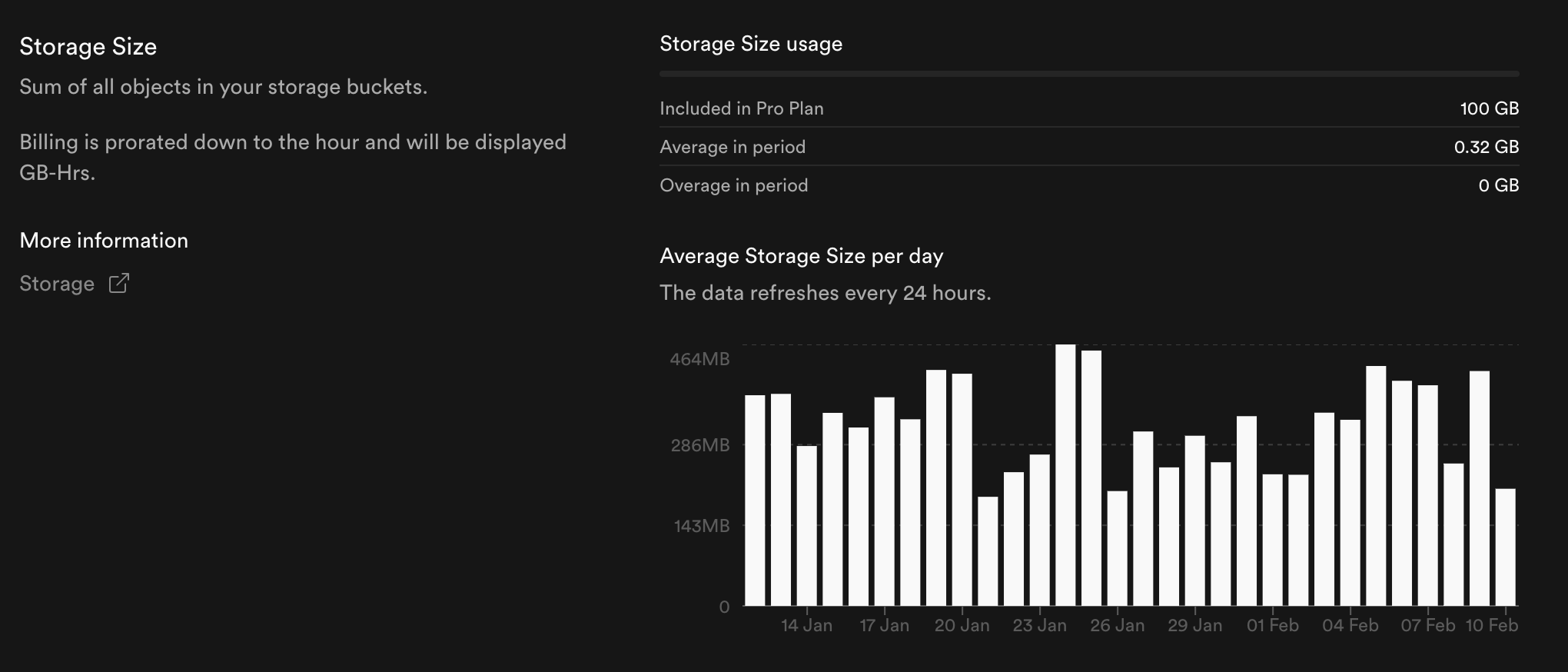Click the 464MB y-axis label

(699, 359)
